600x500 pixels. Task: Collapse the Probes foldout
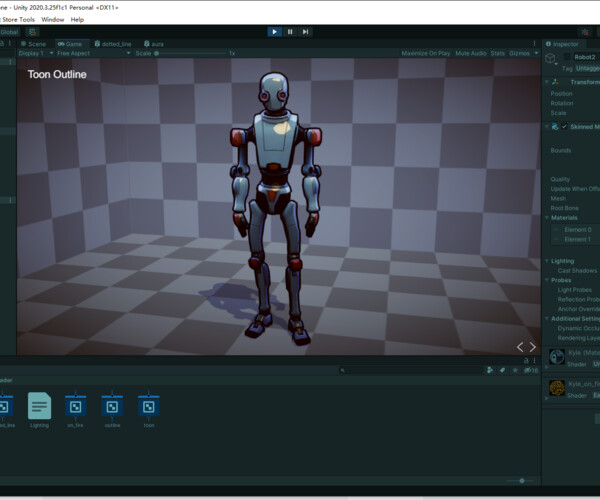point(546,280)
